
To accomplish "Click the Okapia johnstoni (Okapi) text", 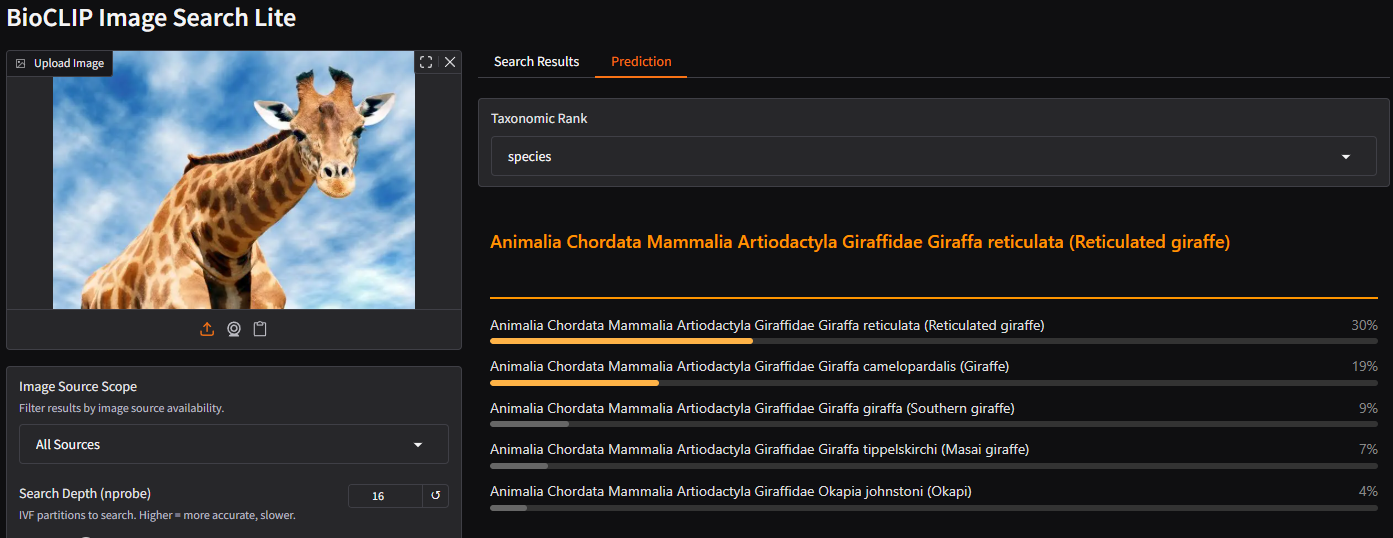I will point(731,492).
